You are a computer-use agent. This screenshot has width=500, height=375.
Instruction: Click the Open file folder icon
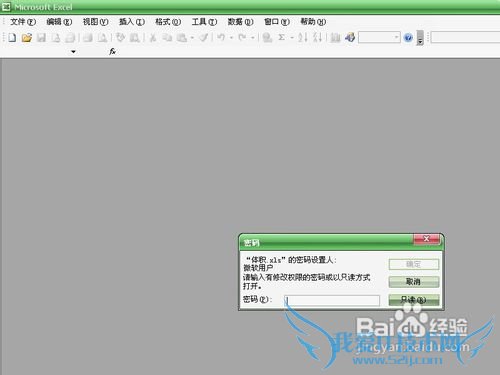pos(27,37)
